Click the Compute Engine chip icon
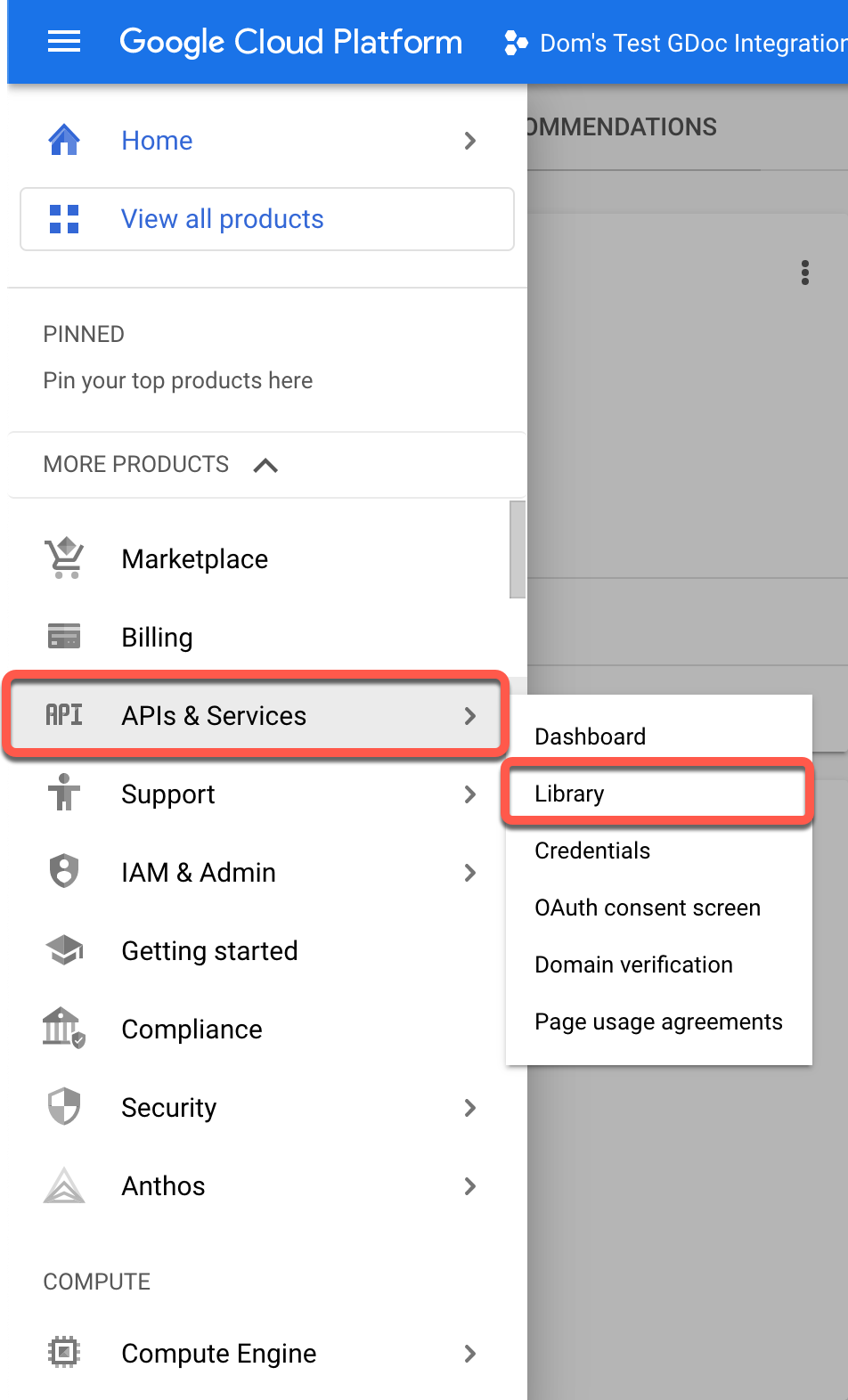 (x=64, y=1353)
